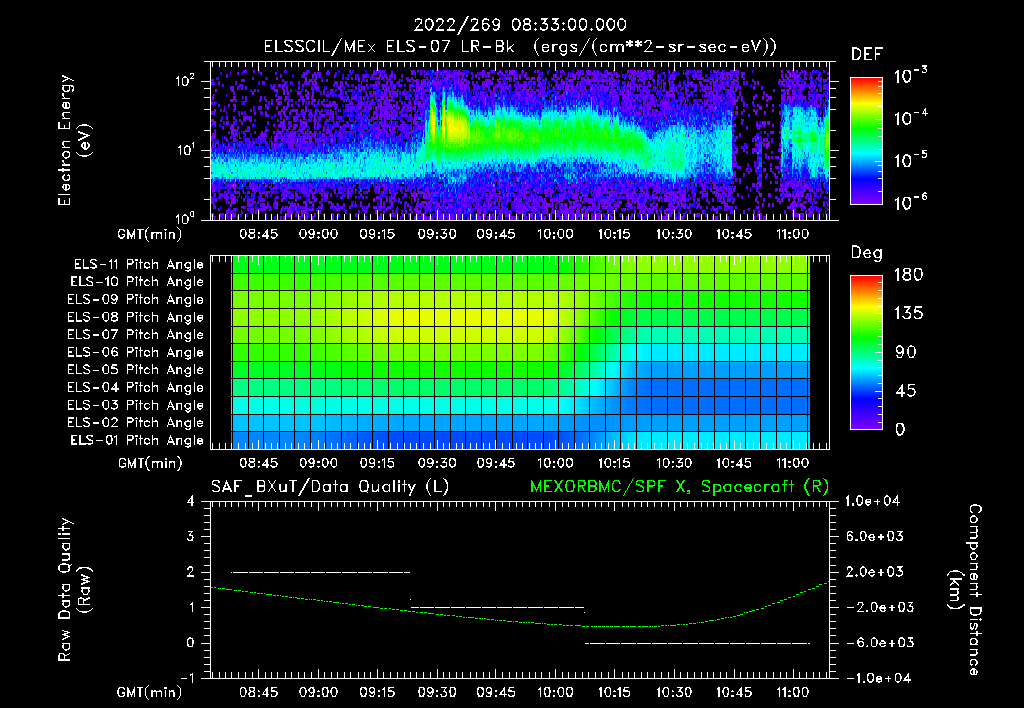Image resolution: width=1024 pixels, height=708 pixels.
Task: Click the 10^-6 tick on DEF scale
Action: point(910,202)
